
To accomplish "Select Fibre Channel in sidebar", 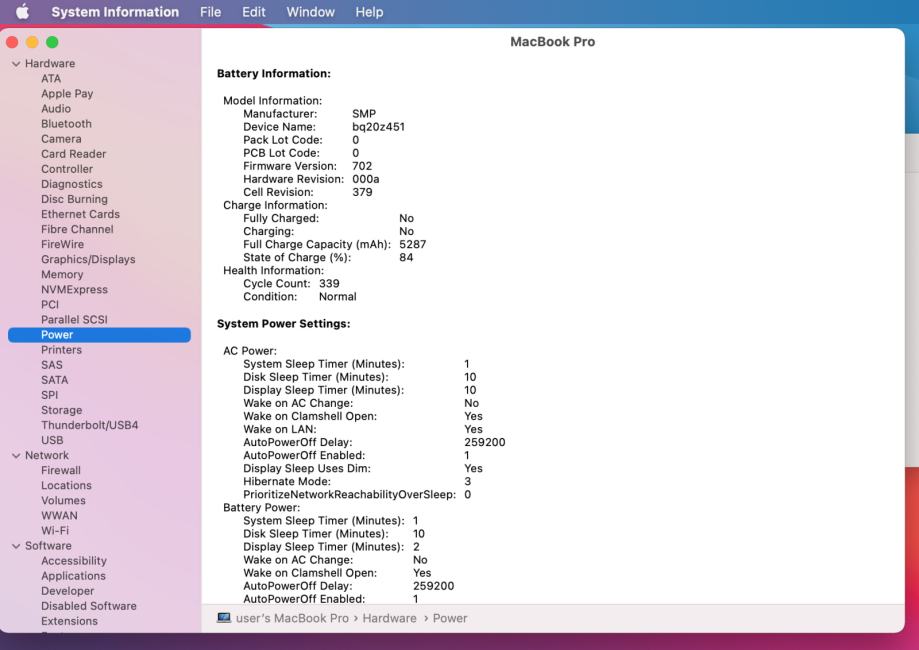I will [x=77, y=229].
